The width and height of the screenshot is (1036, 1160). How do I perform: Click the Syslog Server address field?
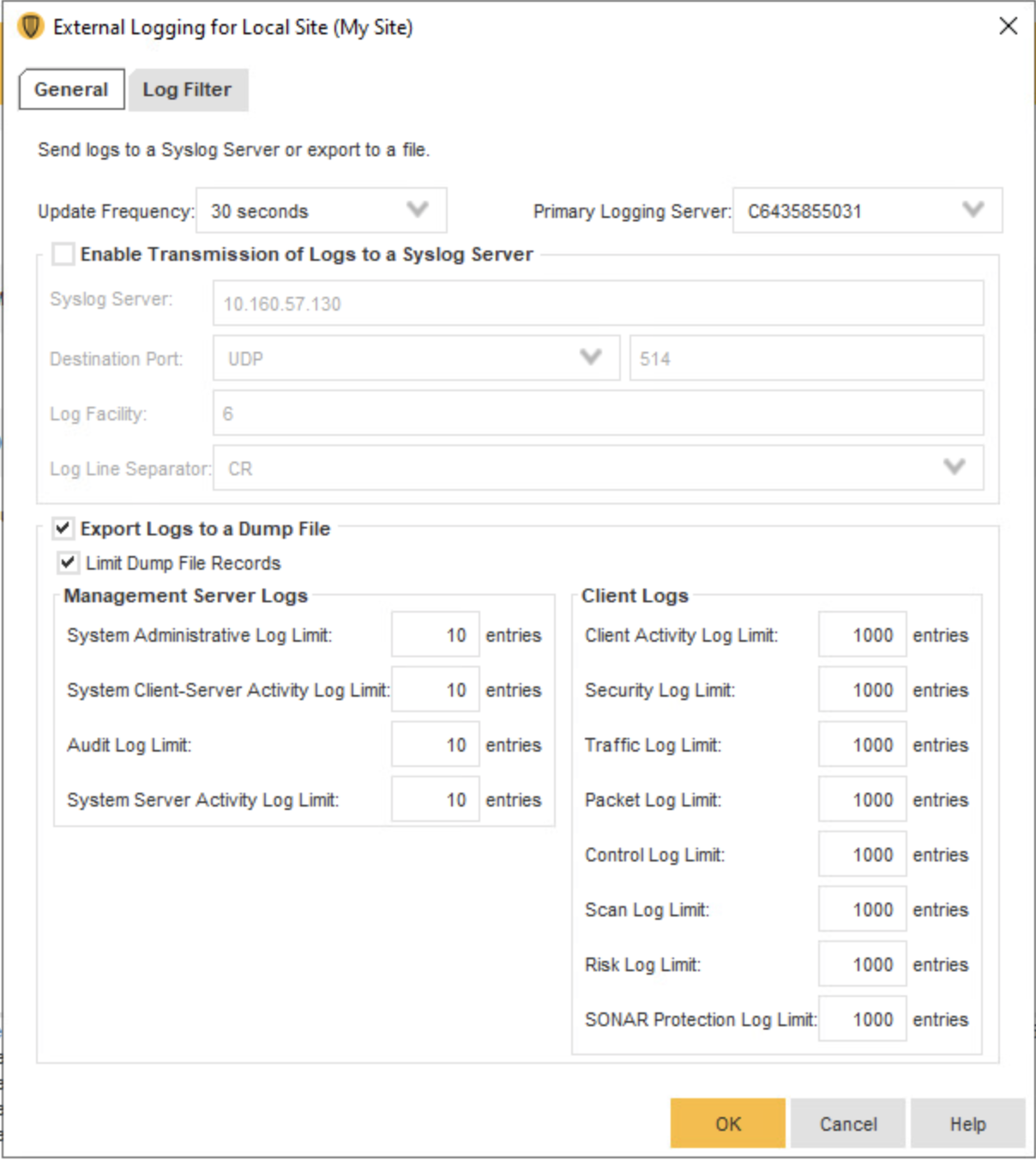click(598, 303)
